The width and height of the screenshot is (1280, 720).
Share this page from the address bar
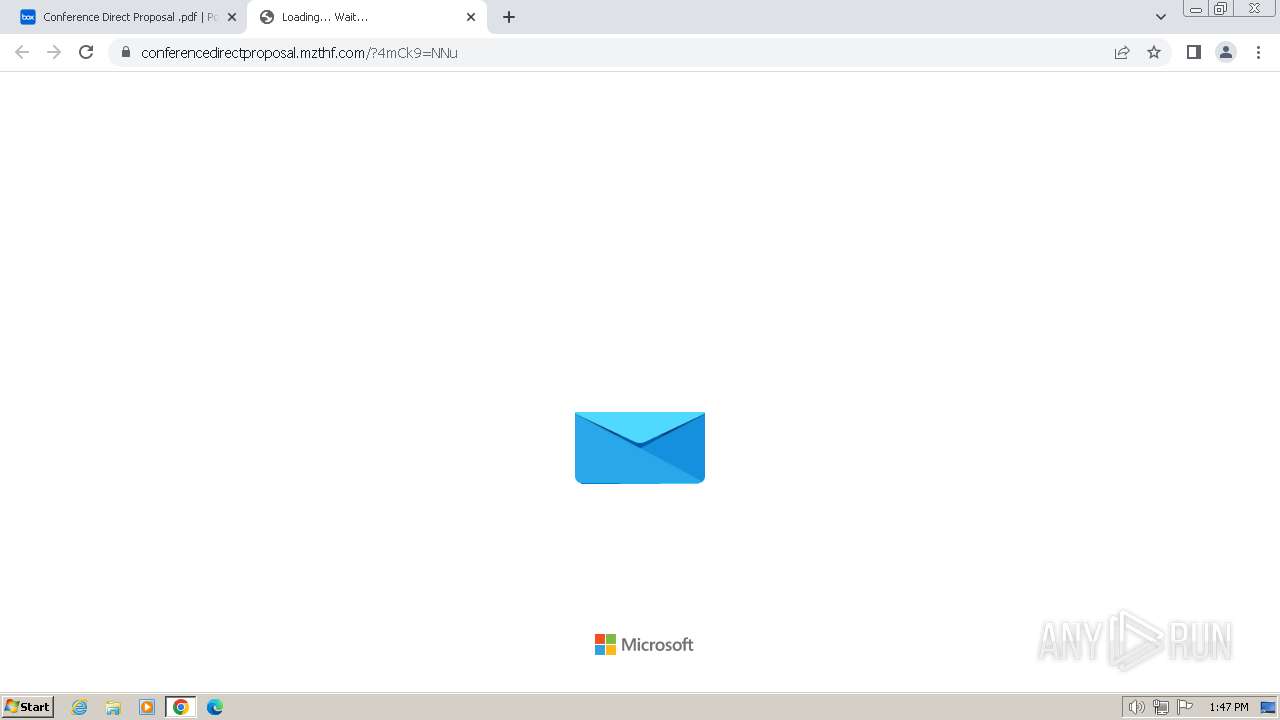point(1122,52)
